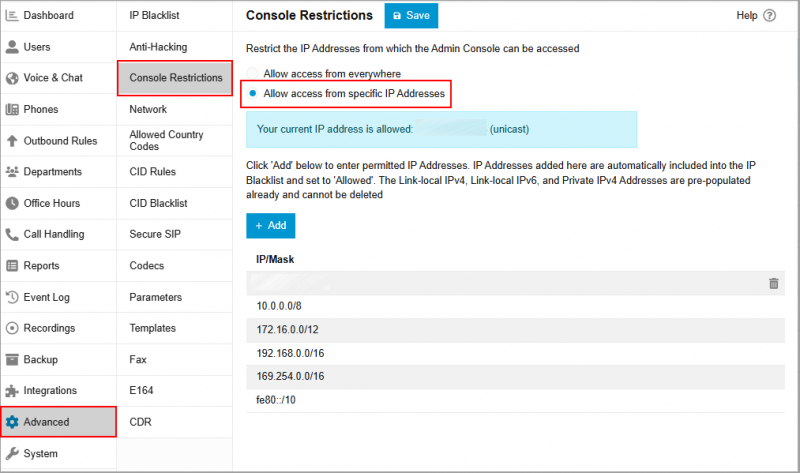Viewport: 800px width, 473px height.
Task: Delete the first IP entry with trash icon
Action: (x=773, y=283)
